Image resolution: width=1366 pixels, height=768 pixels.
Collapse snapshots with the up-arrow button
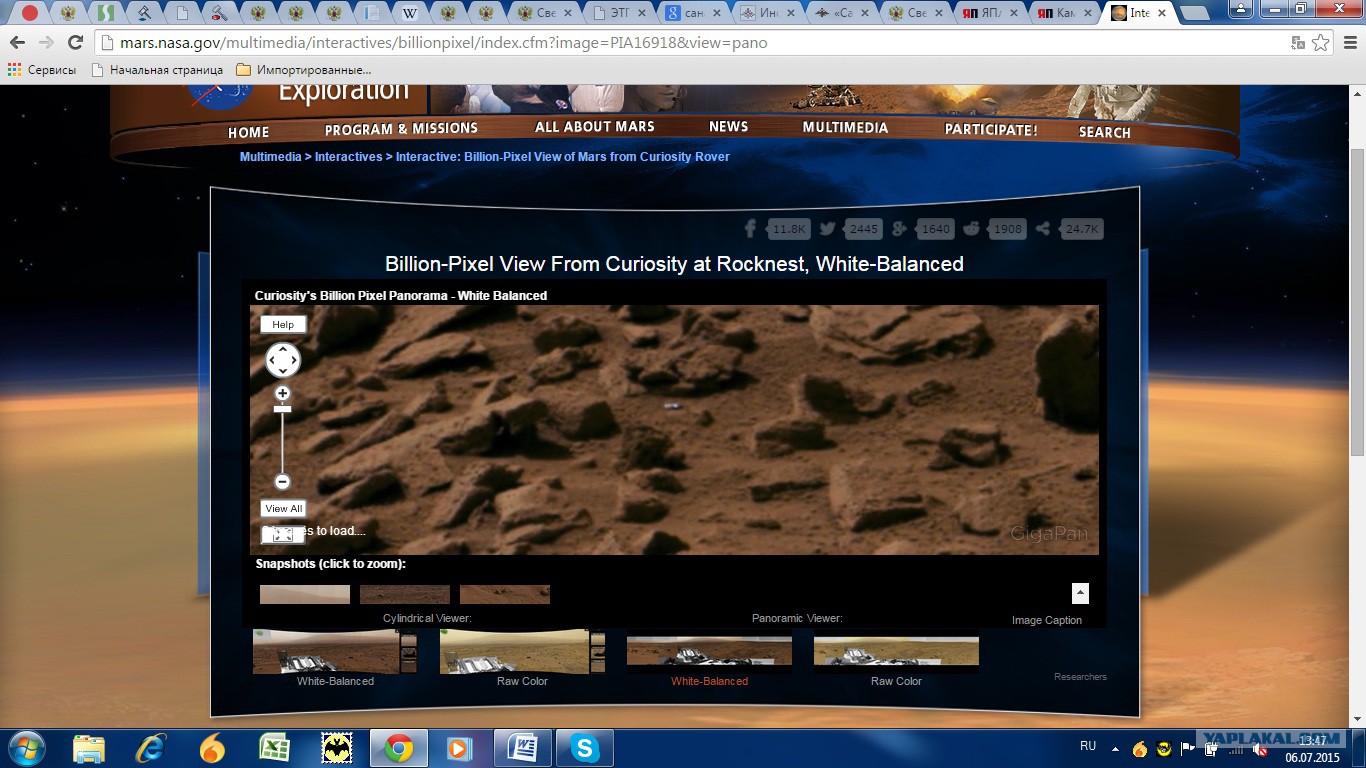[x=1080, y=593]
